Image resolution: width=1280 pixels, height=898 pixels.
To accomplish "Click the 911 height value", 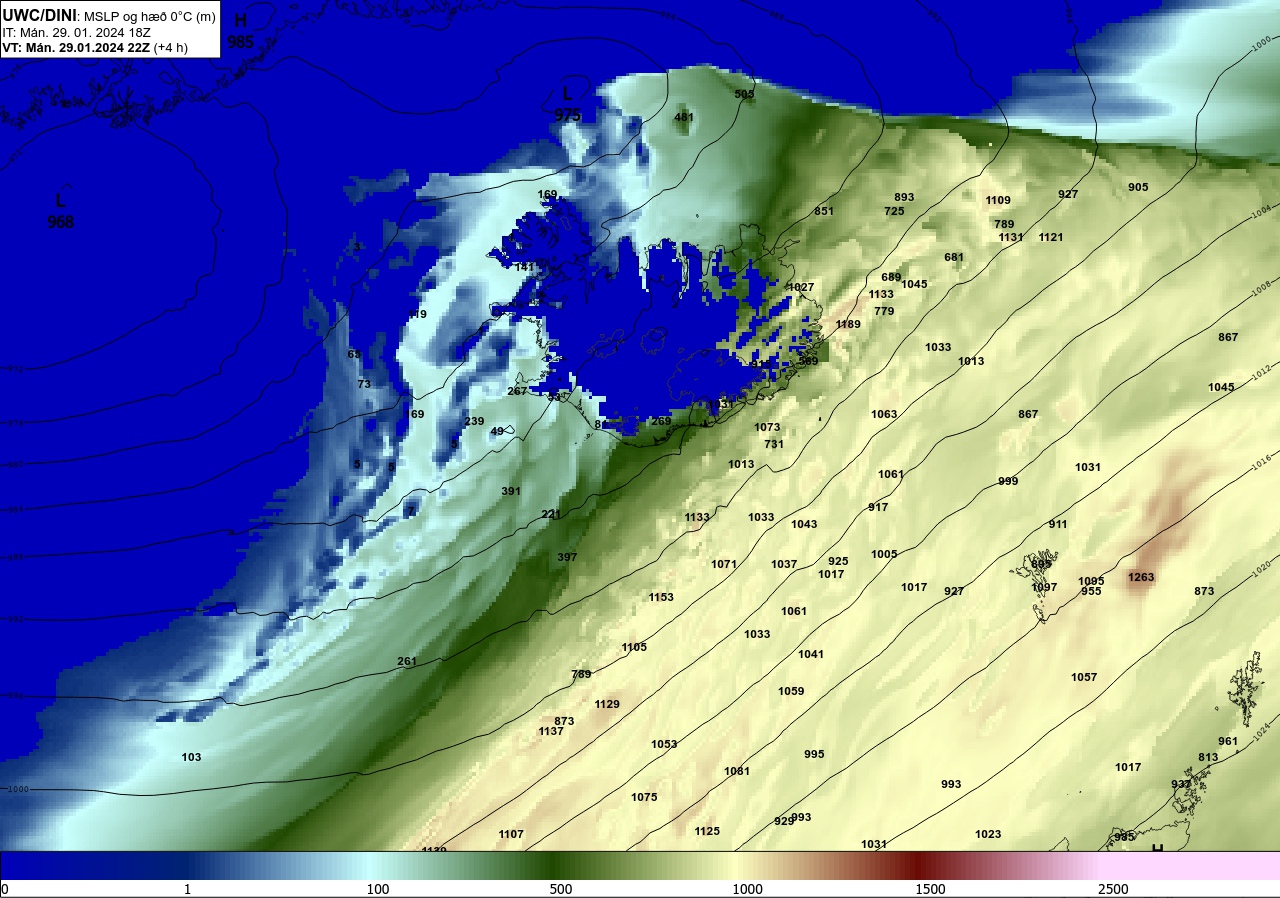I will point(1058,524).
